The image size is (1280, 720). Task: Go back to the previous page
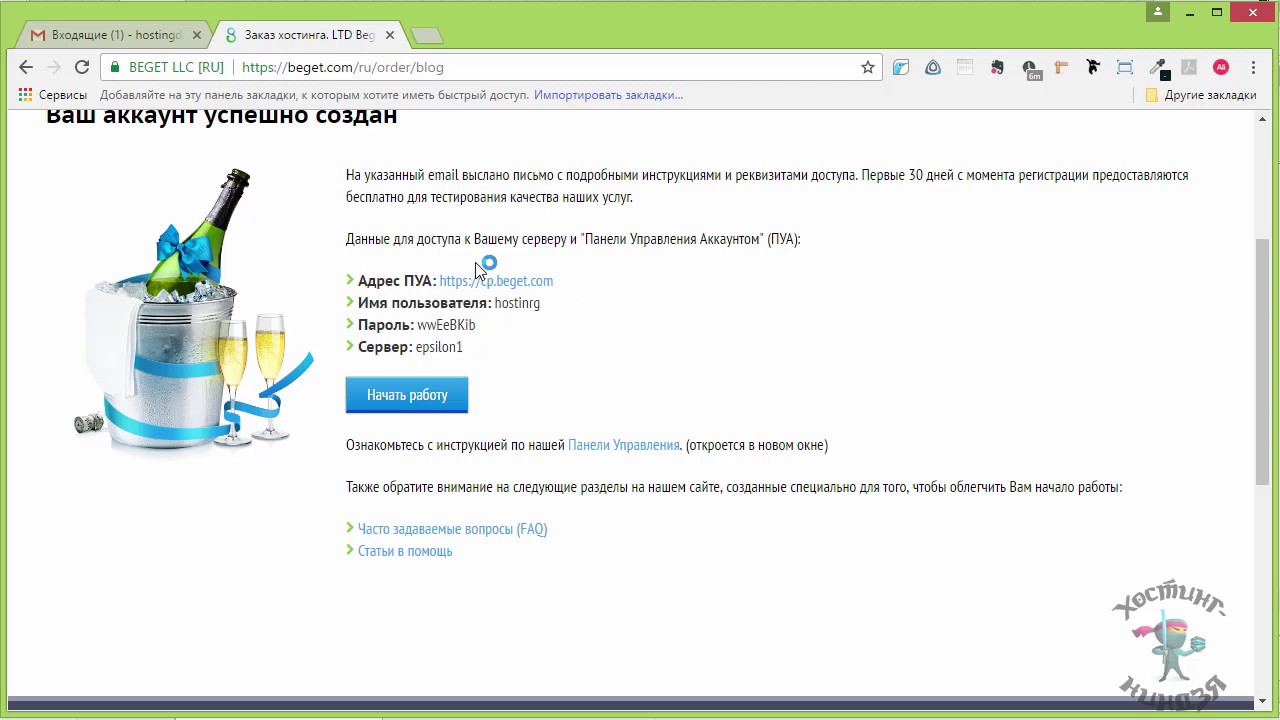click(26, 67)
